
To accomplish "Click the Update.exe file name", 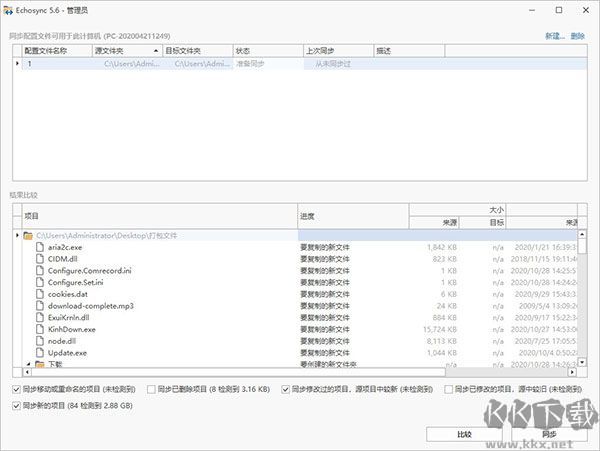I will tap(67, 353).
